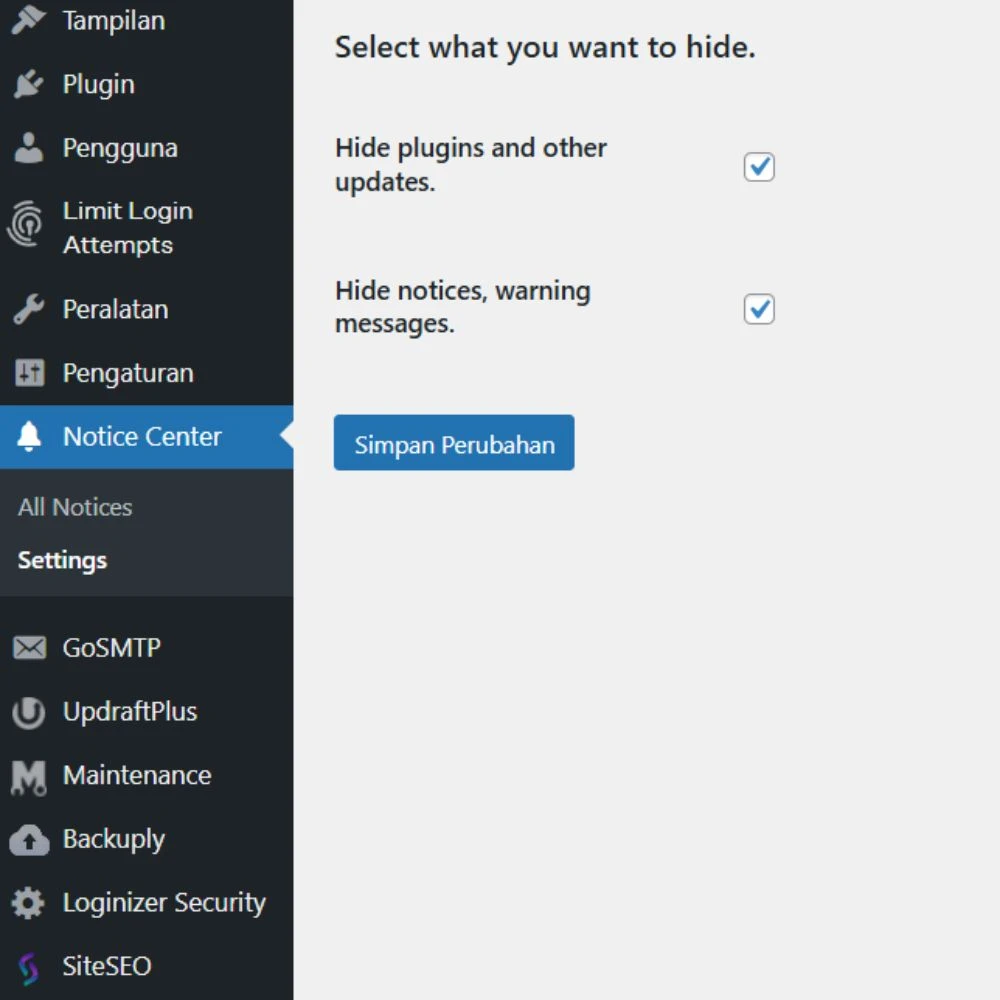Open the Maintenance menu item
Image resolution: width=1000 pixels, height=1000 pixels.
click(x=136, y=776)
